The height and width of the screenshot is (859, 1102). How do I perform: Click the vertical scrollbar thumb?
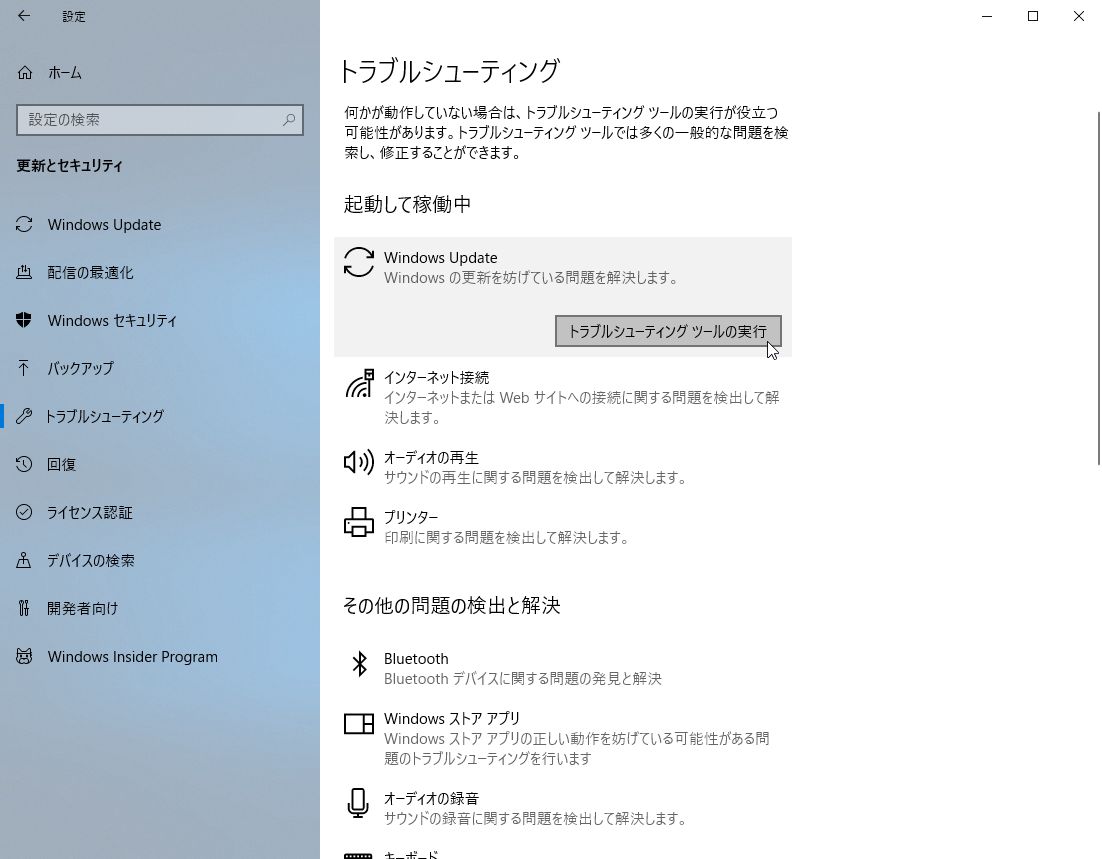pyautogui.click(x=1098, y=288)
